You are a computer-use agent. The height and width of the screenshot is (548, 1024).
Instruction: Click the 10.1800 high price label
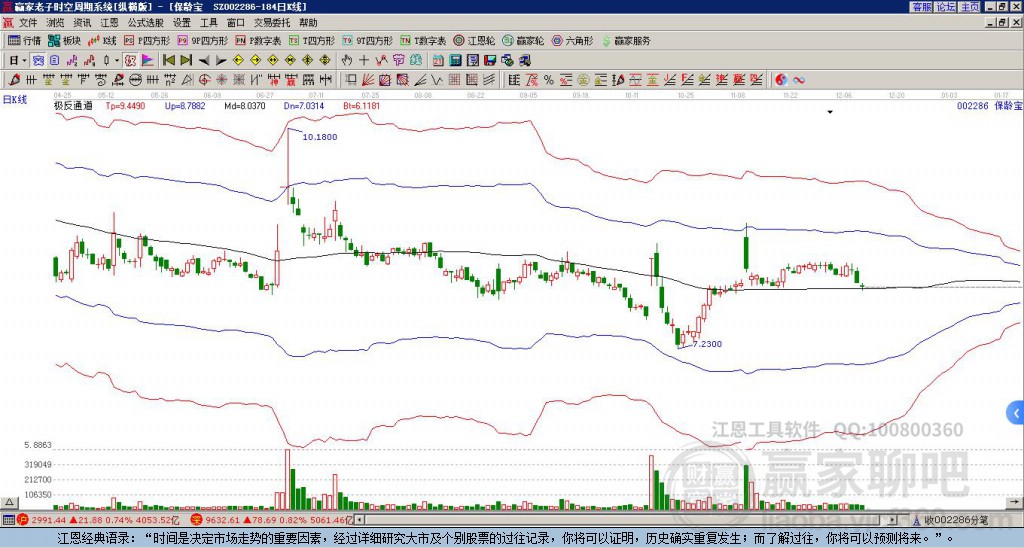tap(320, 137)
